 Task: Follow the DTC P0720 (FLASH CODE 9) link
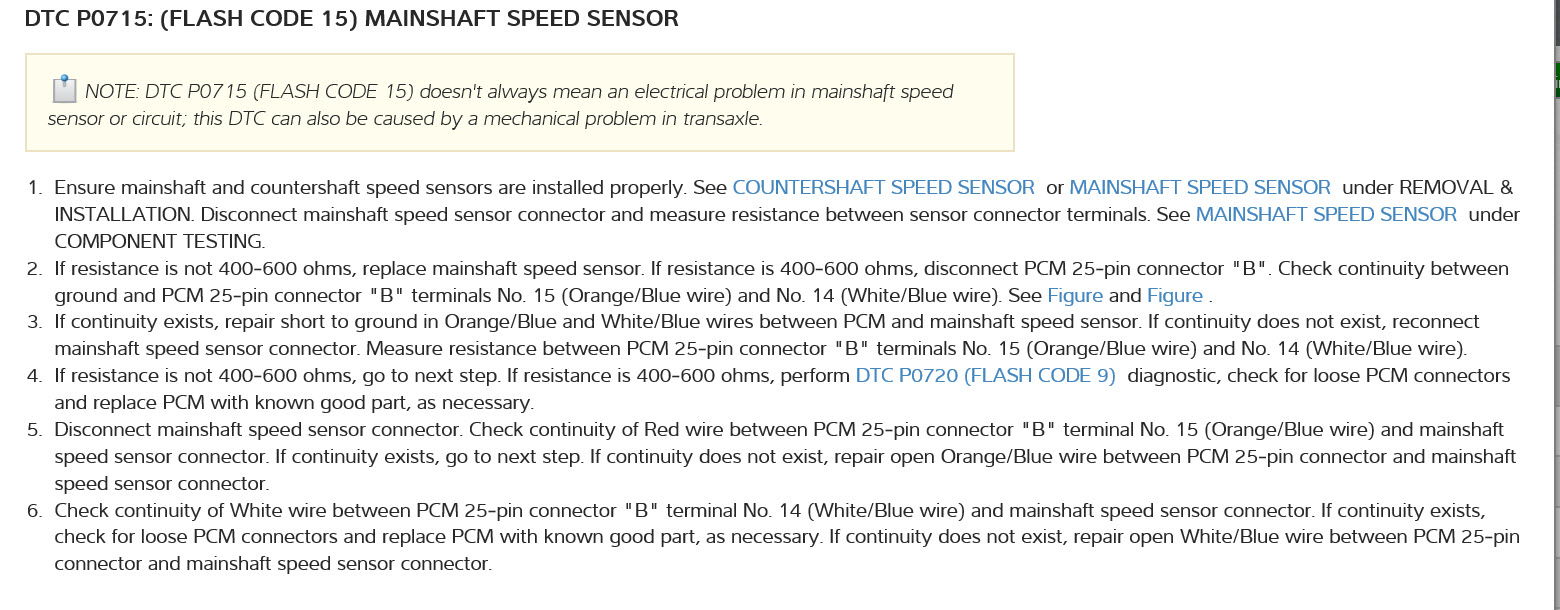tap(985, 376)
